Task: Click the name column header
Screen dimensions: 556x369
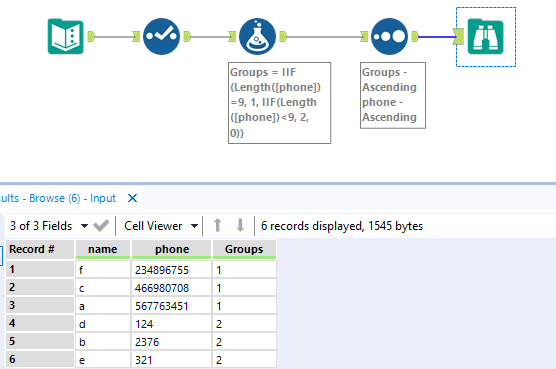Action: [103, 249]
